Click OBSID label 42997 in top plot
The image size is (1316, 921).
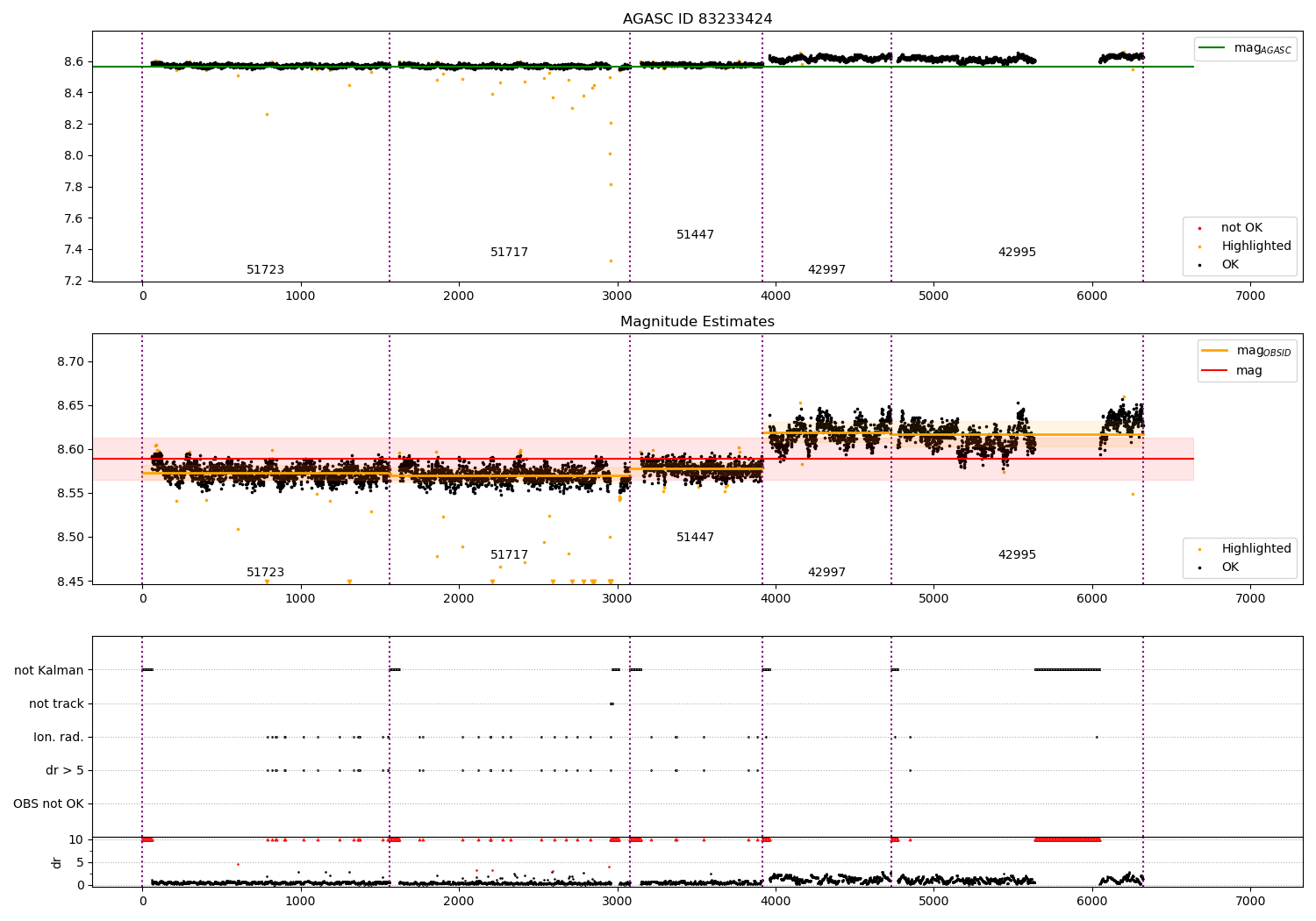click(826, 270)
